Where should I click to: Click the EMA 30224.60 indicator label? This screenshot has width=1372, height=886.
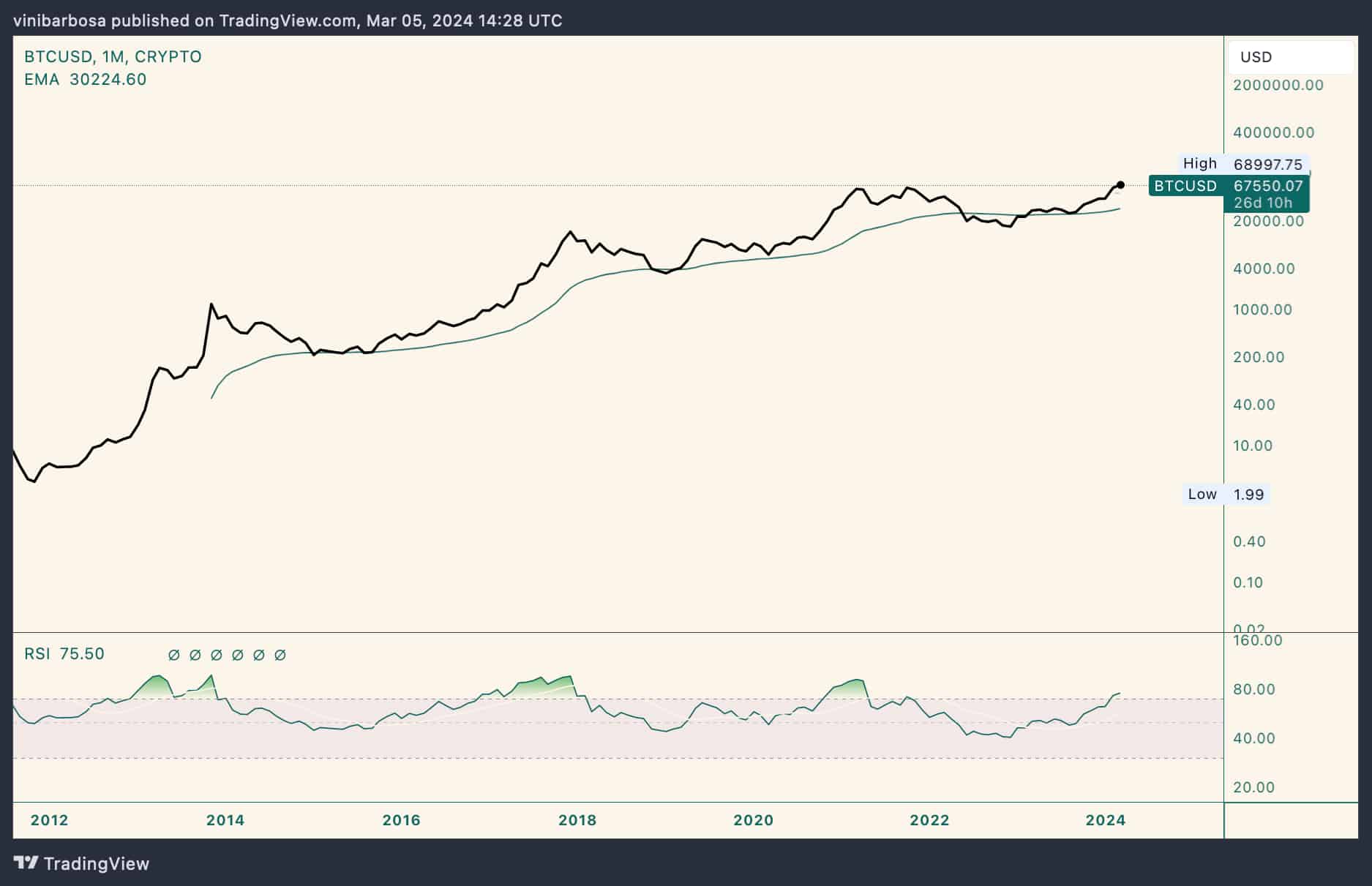(85, 80)
